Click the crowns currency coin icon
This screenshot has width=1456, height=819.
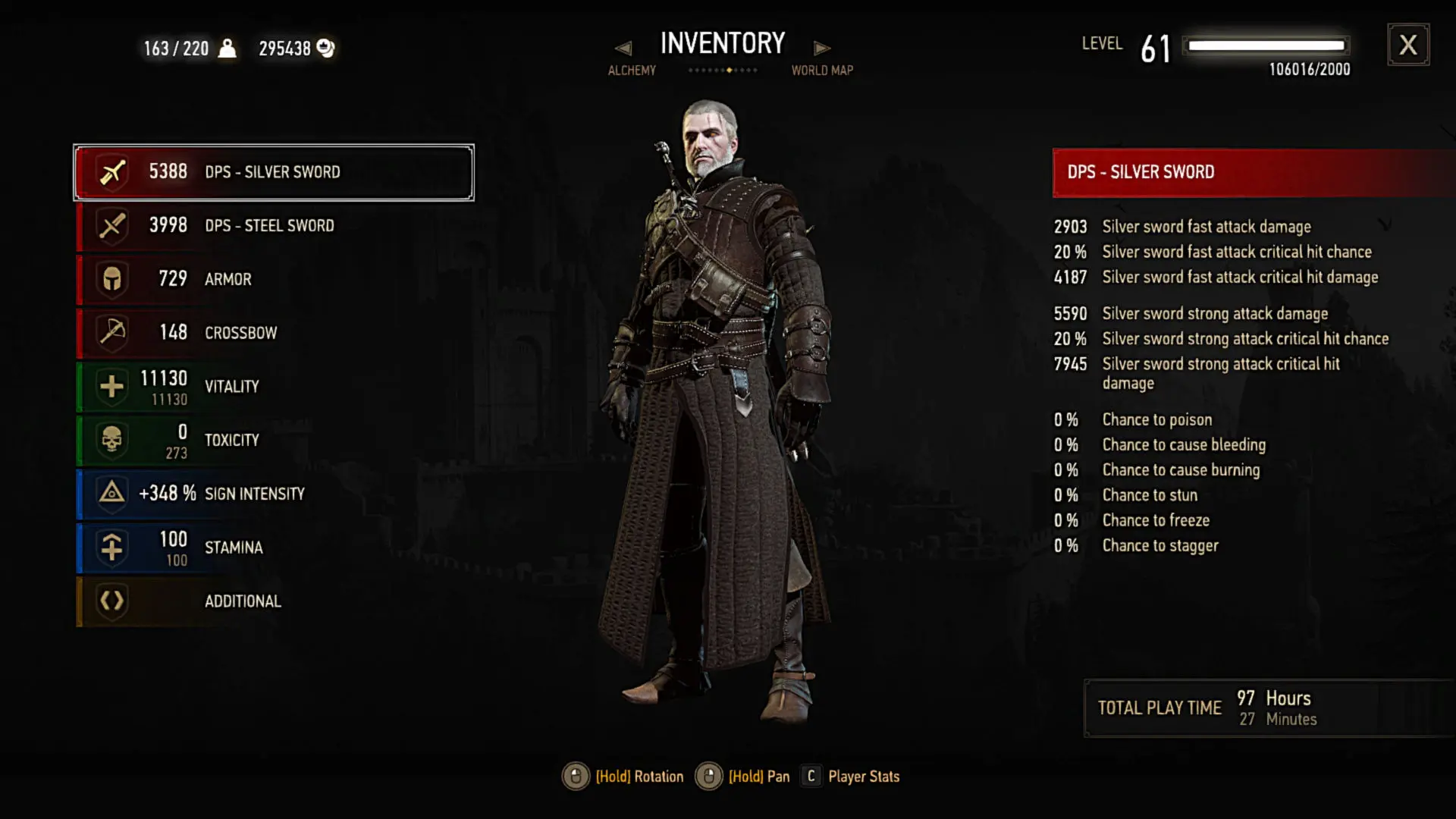326,49
